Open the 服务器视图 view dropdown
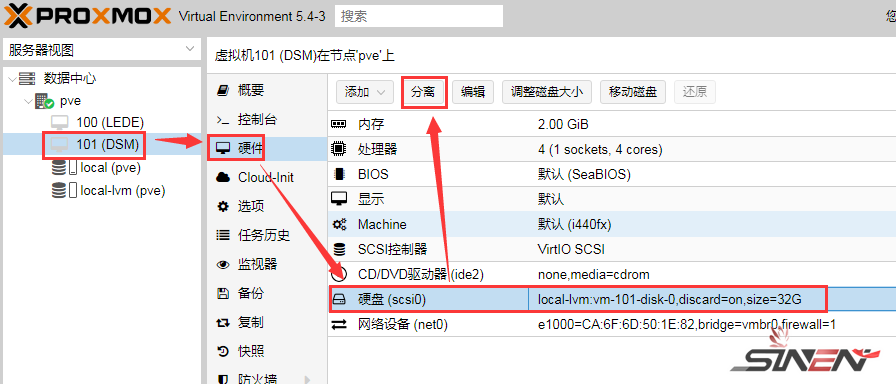896x384 pixels. click(102, 50)
